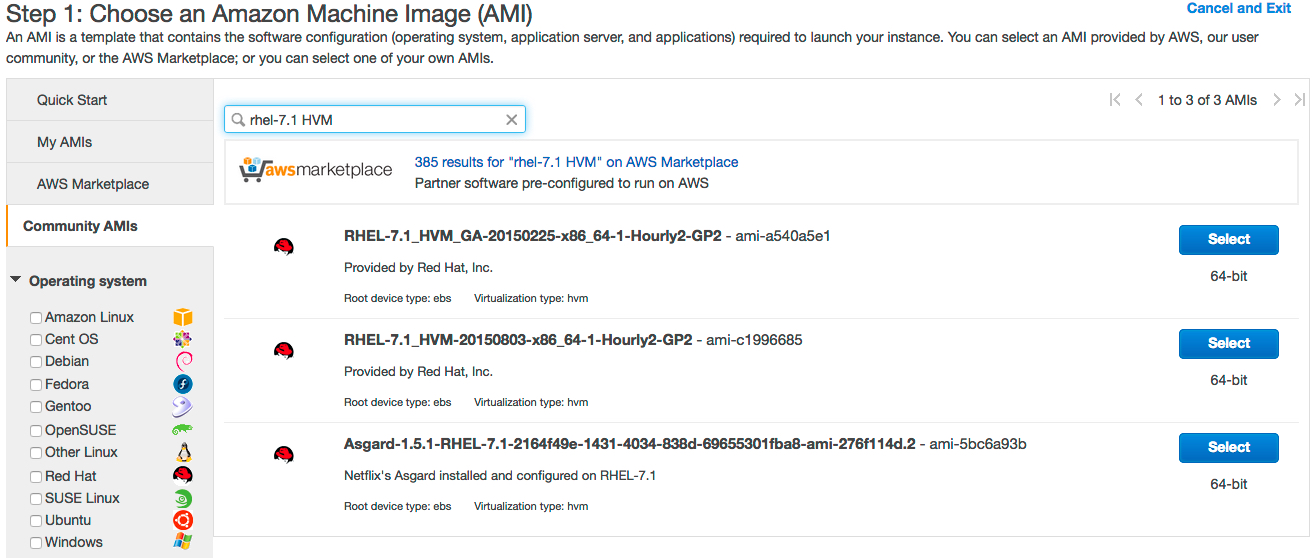
Task: Click the AMI search input field
Action: click(x=370, y=120)
